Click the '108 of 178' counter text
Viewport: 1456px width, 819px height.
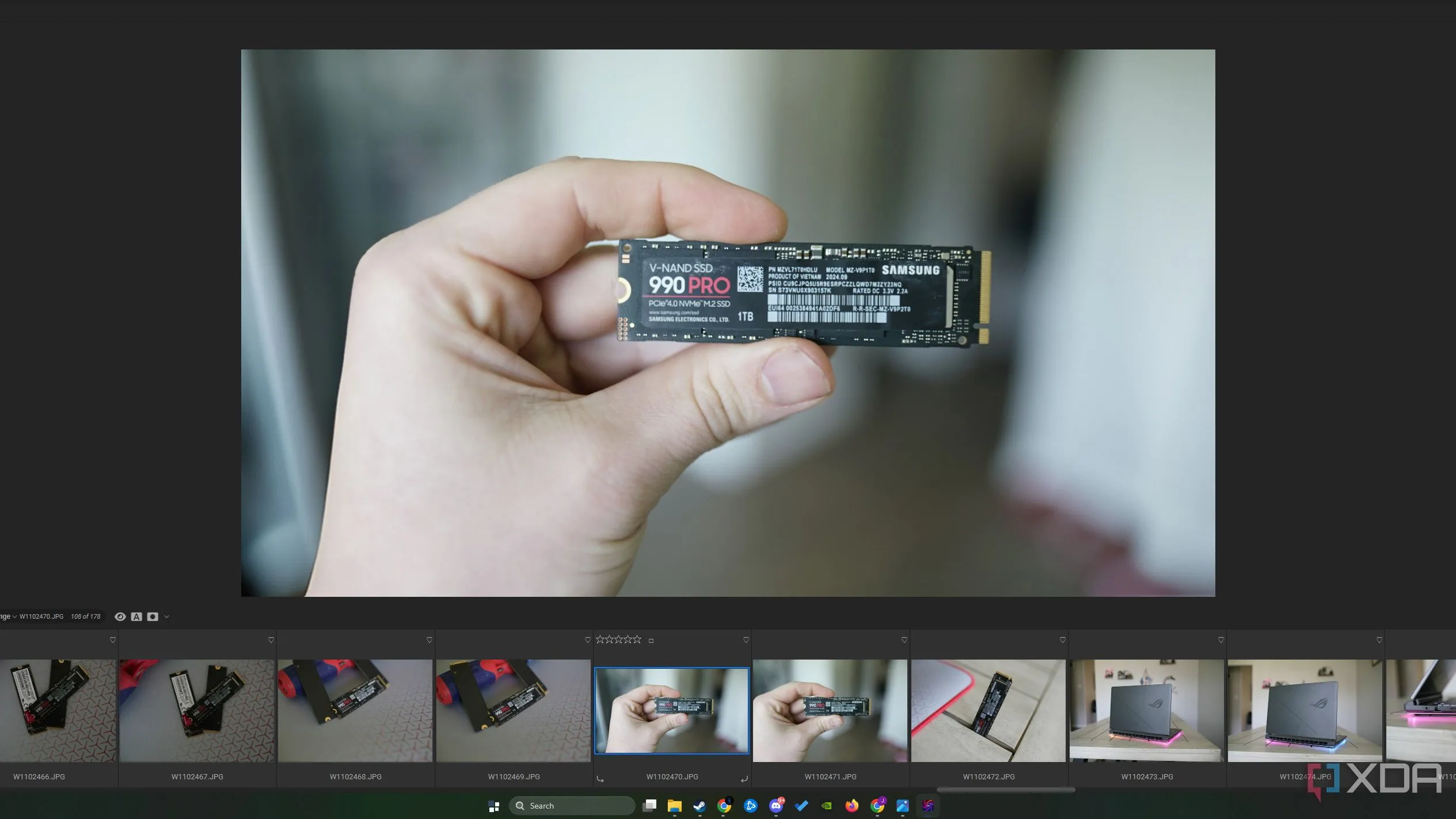[x=85, y=616]
